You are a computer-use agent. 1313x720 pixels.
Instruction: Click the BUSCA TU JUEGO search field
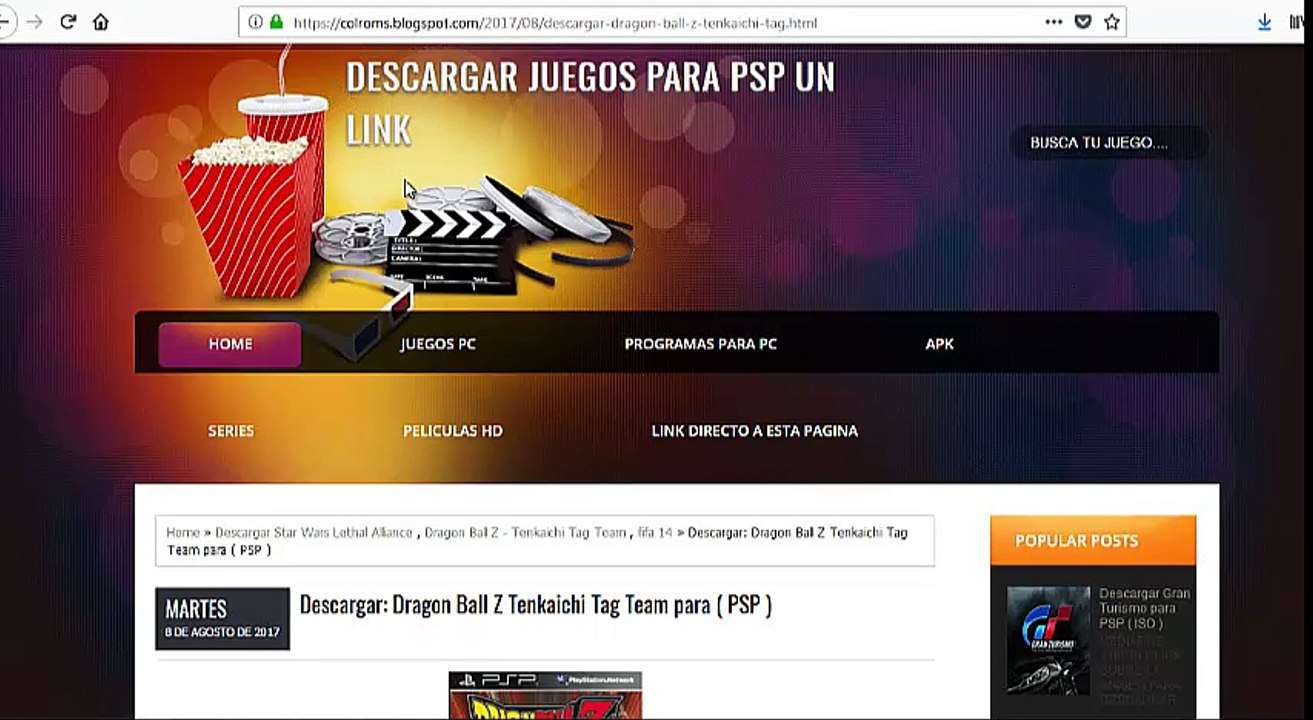click(x=1108, y=143)
